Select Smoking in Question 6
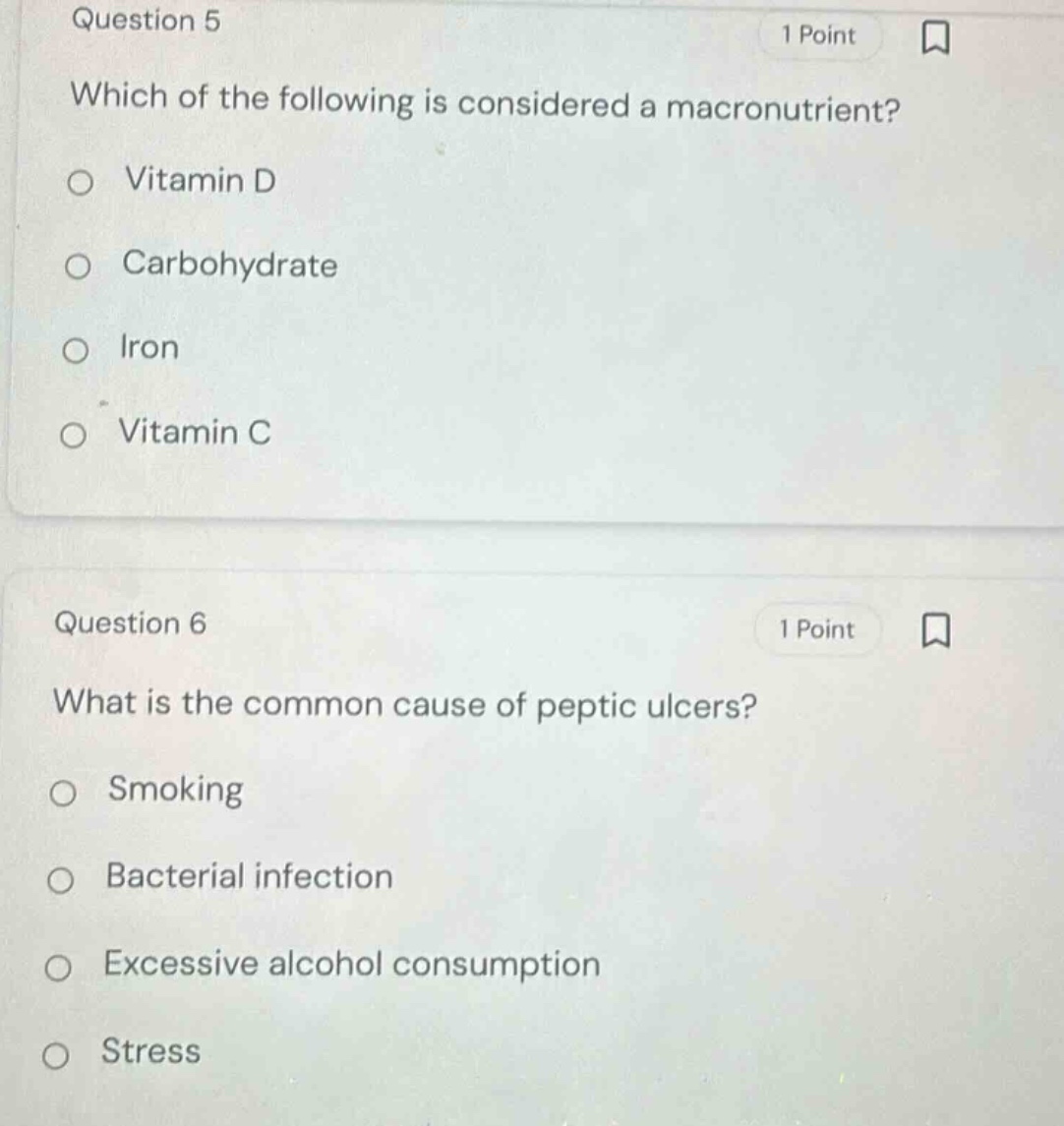This screenshot has width=1064, height=1126. (62, 792)
